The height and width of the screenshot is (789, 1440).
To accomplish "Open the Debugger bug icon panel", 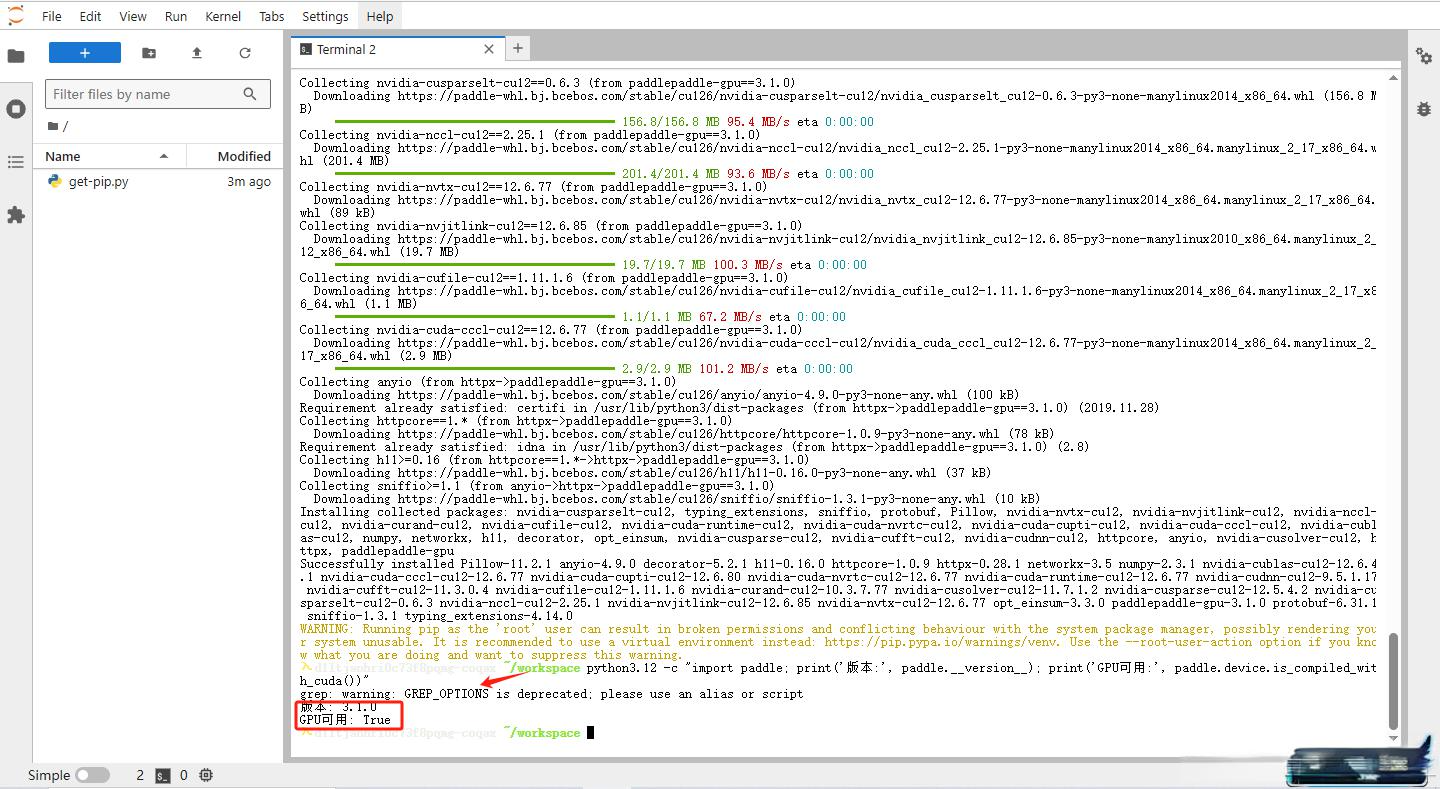I will pyautogui.click(x=1423, y=109).
